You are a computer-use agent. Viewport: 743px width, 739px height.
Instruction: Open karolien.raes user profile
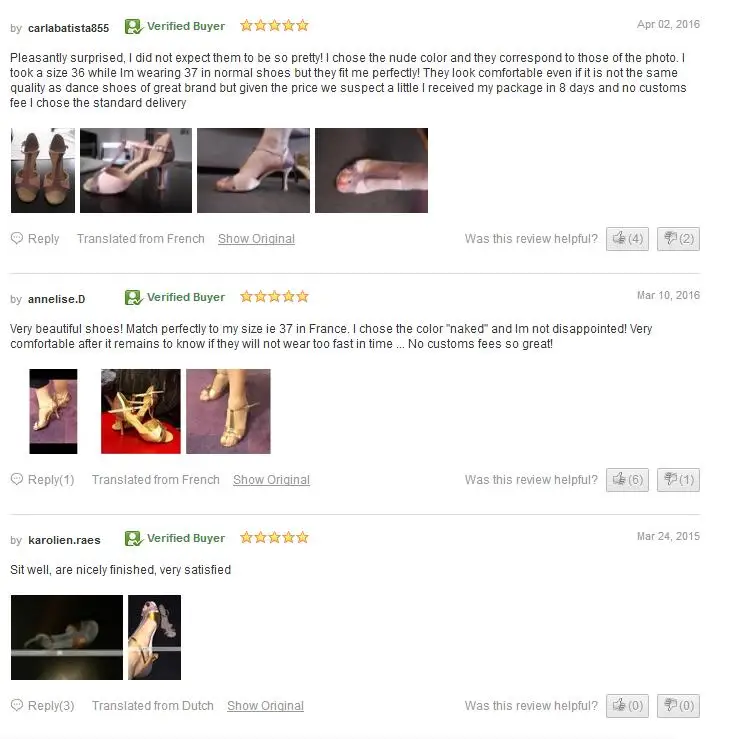click(64, 541)
